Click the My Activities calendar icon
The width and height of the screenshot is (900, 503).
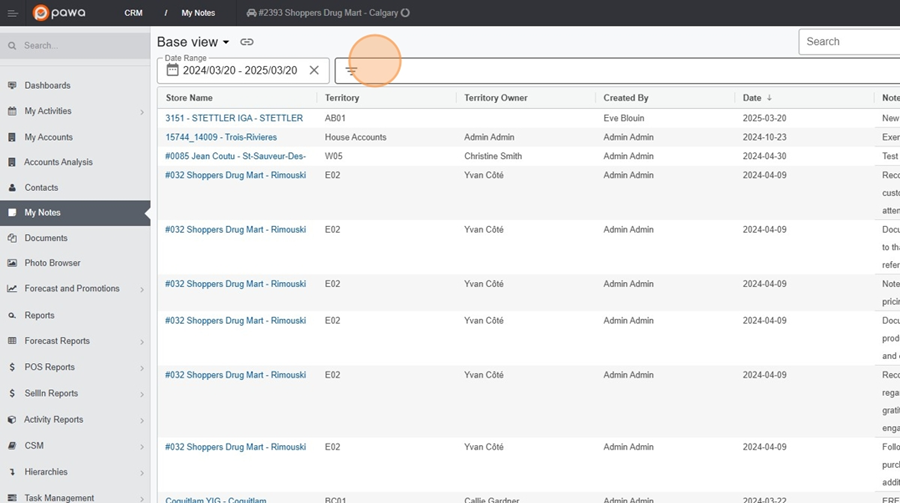12,111
